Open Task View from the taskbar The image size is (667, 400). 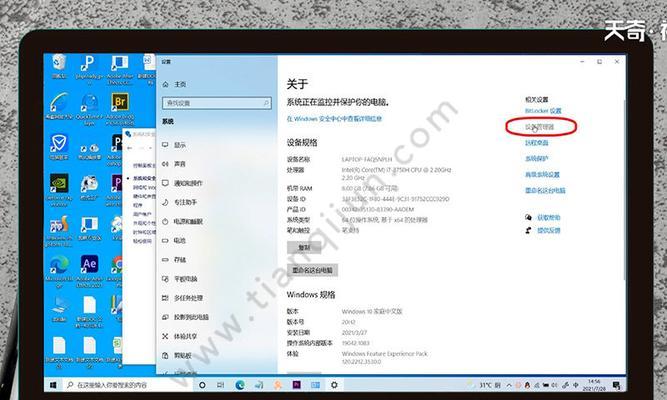point(220,385)
